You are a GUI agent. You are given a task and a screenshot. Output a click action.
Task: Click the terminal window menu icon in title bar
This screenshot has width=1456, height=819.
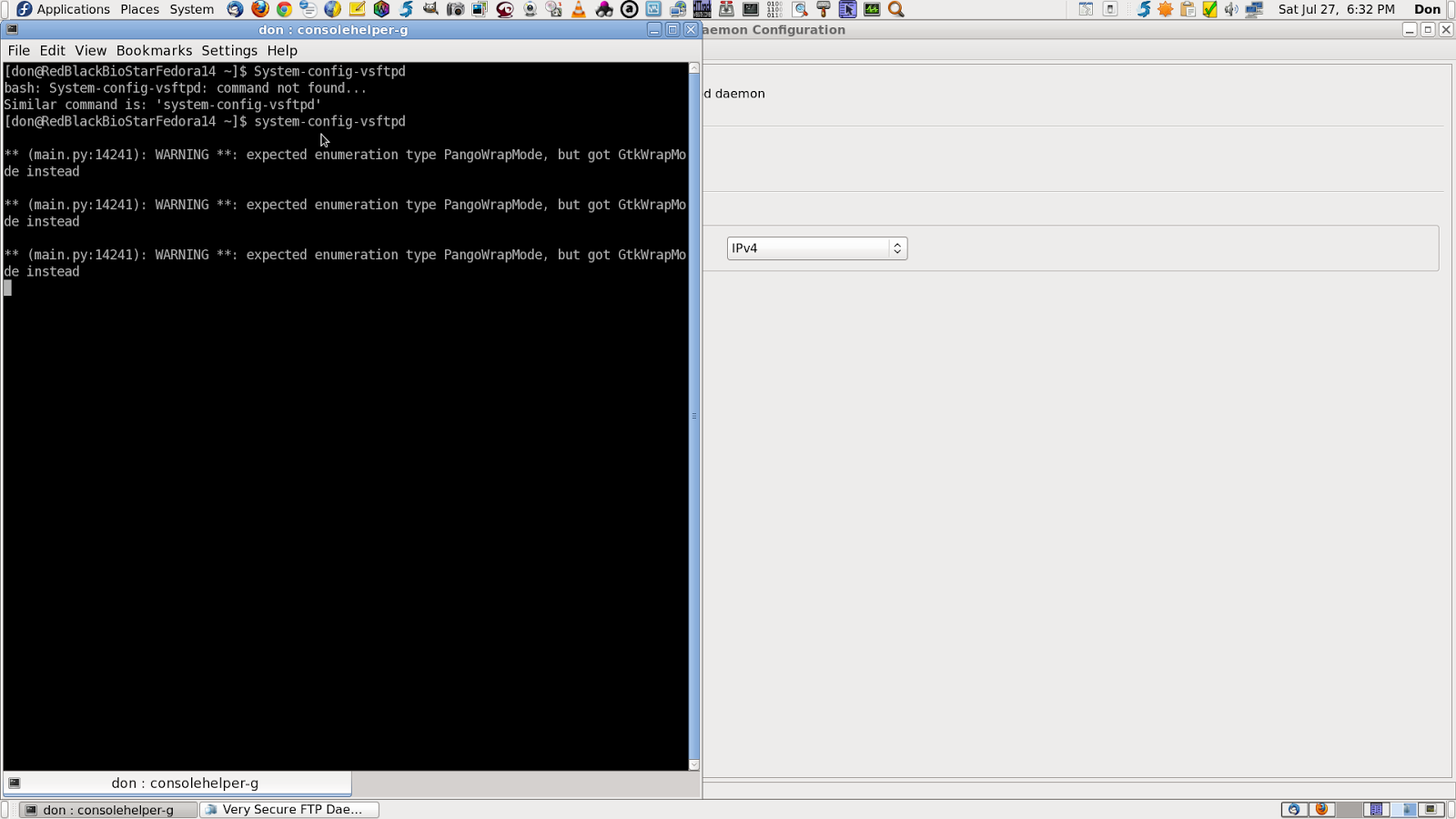pos(12,29)
